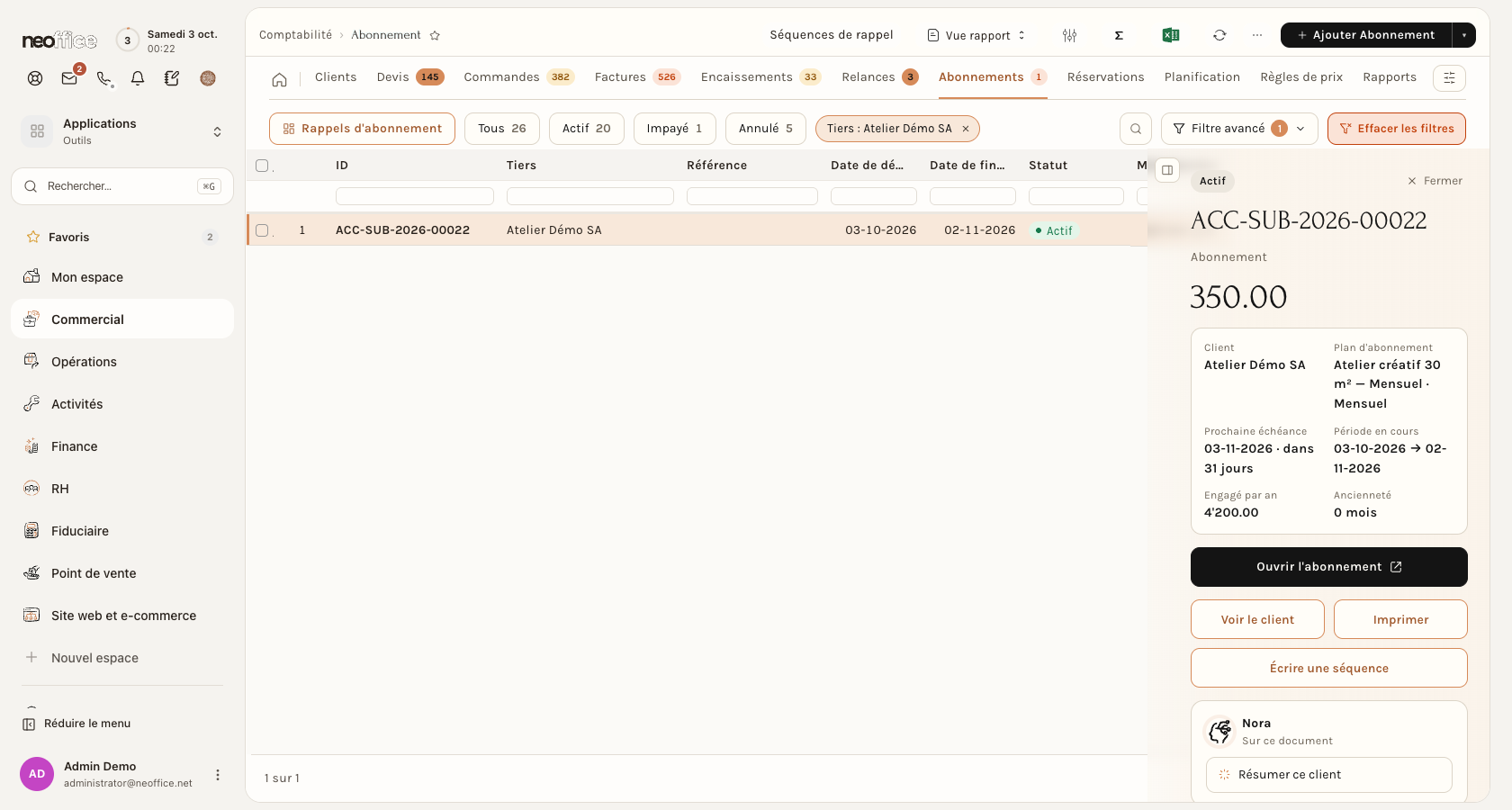
Task: Open the Vue rapport view selector
Action: coord(976,35)
